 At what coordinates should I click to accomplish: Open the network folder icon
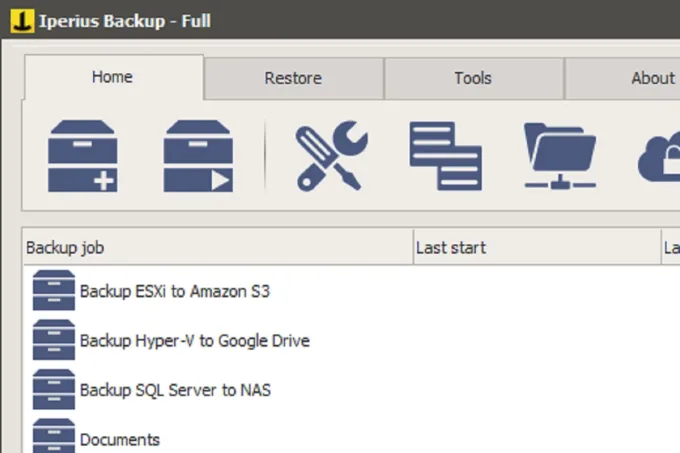(560, 156)
